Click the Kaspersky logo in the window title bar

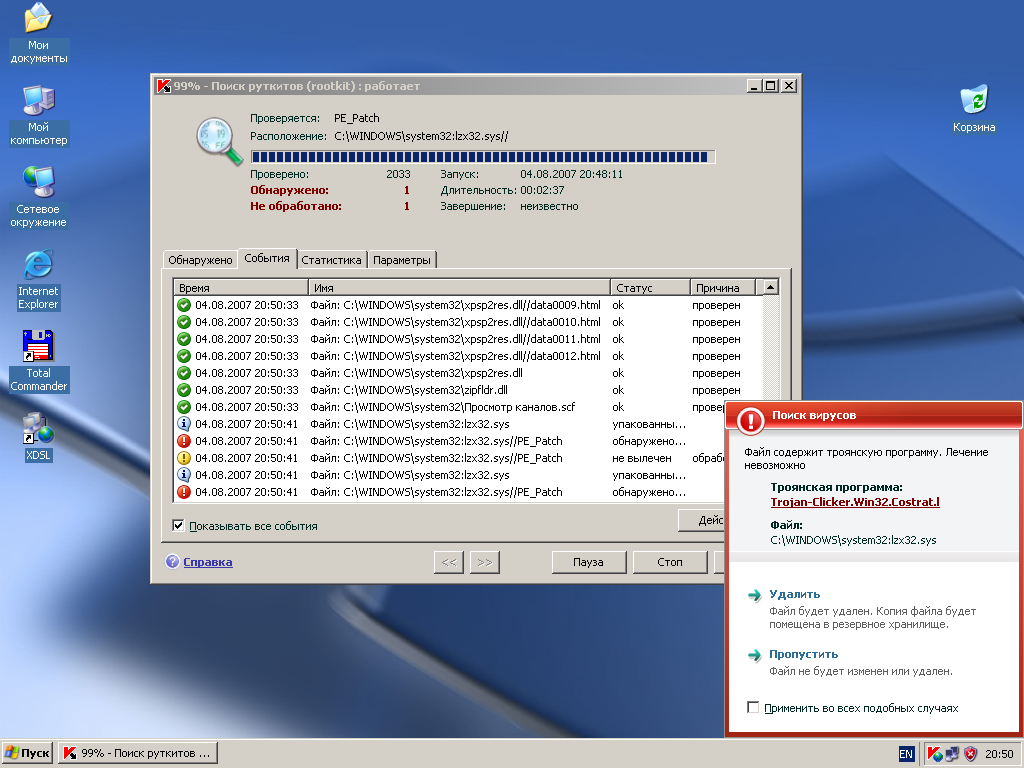tap(164, 86)
